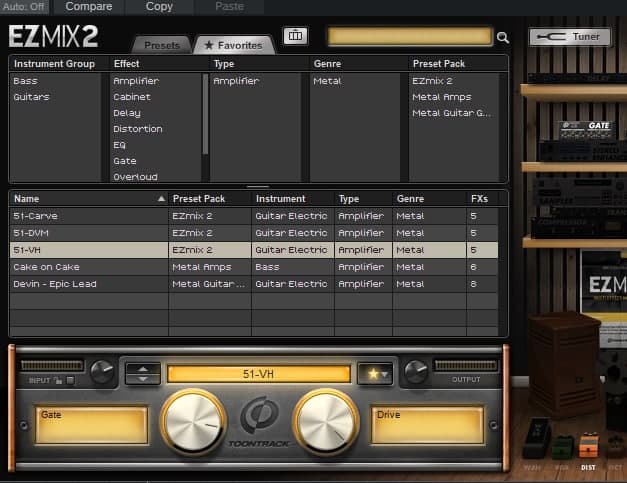627x483 pixels.
Task: Select the green pedal icon
Action: (563, 447)
